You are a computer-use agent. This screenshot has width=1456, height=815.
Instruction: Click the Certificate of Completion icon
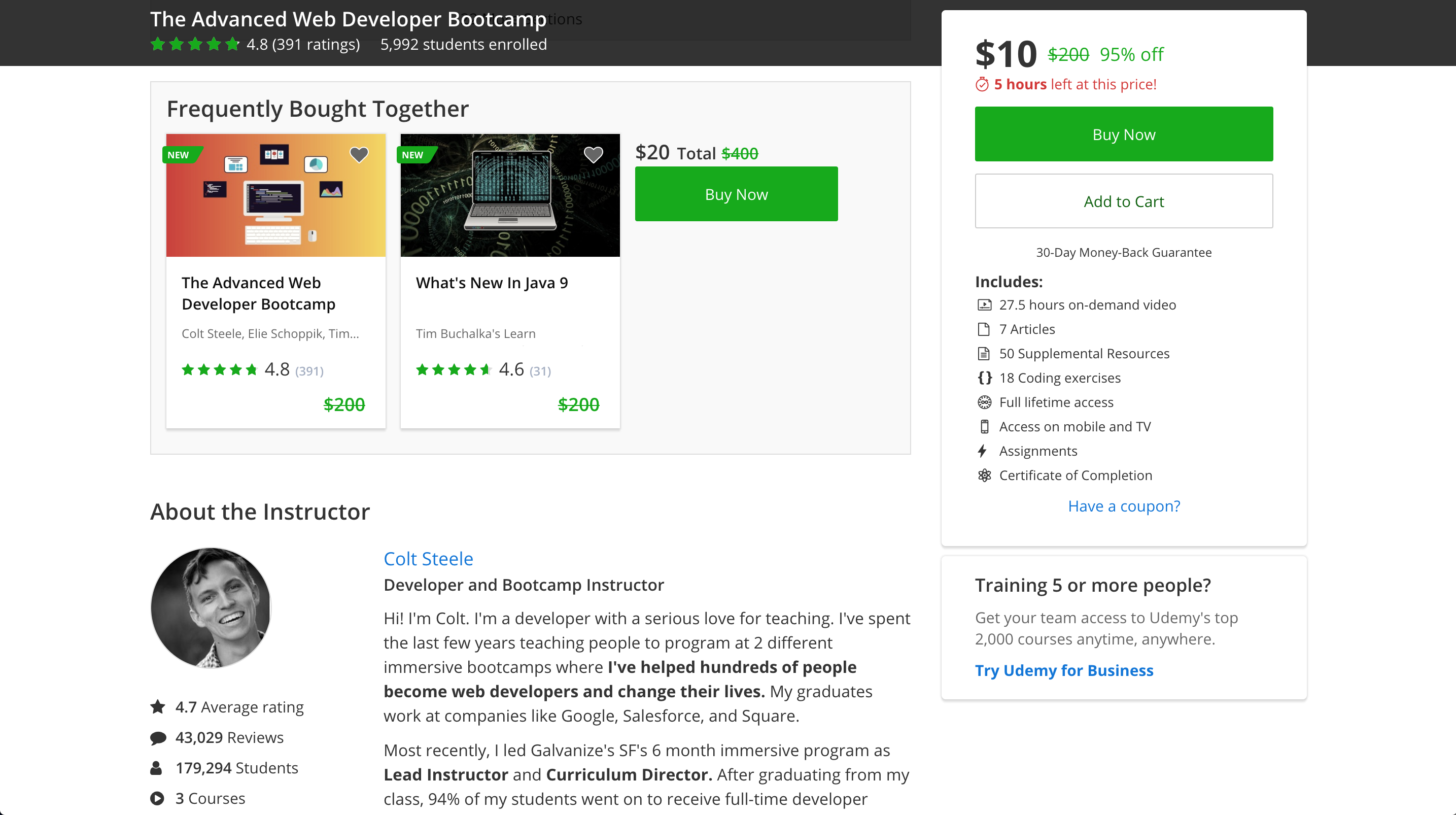coord(984,475)
